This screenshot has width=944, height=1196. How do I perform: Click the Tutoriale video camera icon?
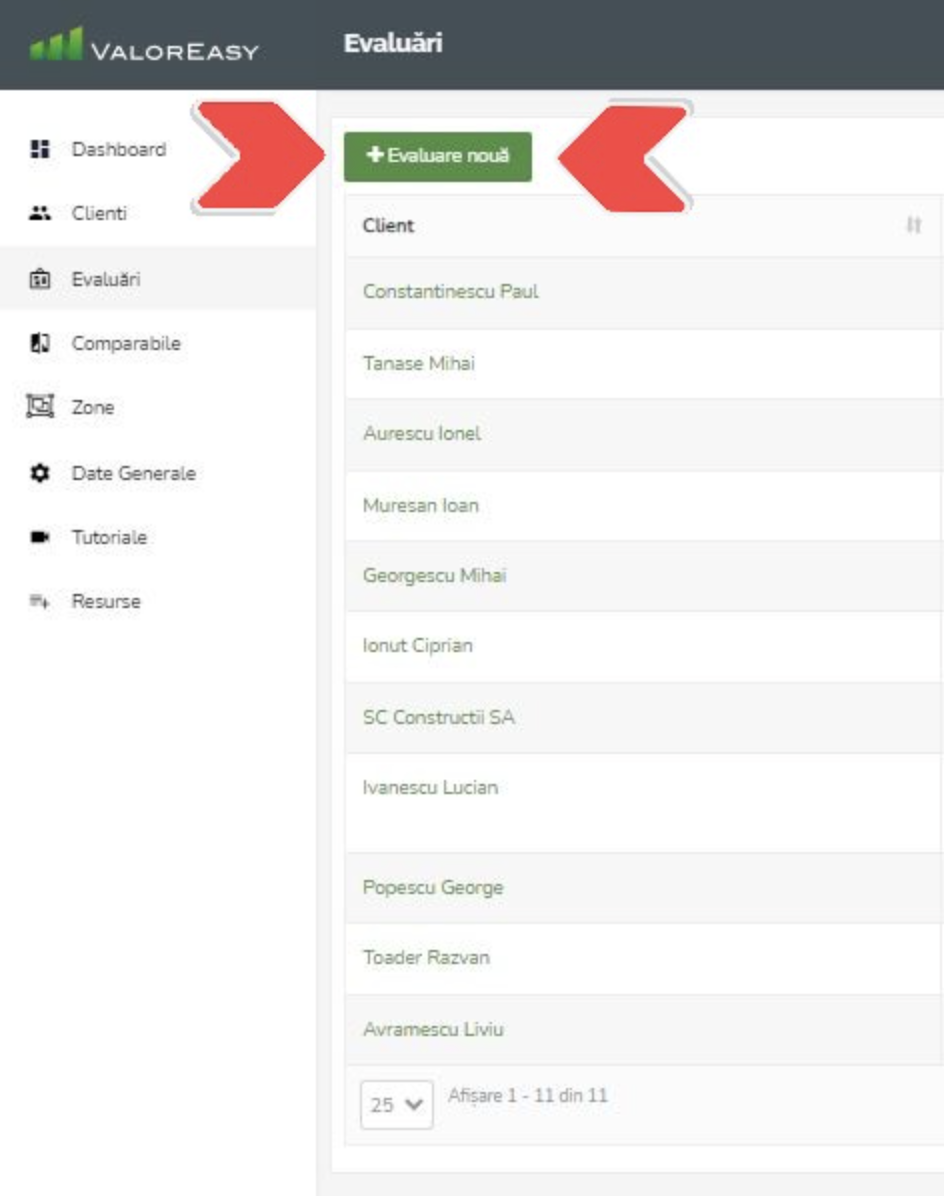click(x=40, y=537)
